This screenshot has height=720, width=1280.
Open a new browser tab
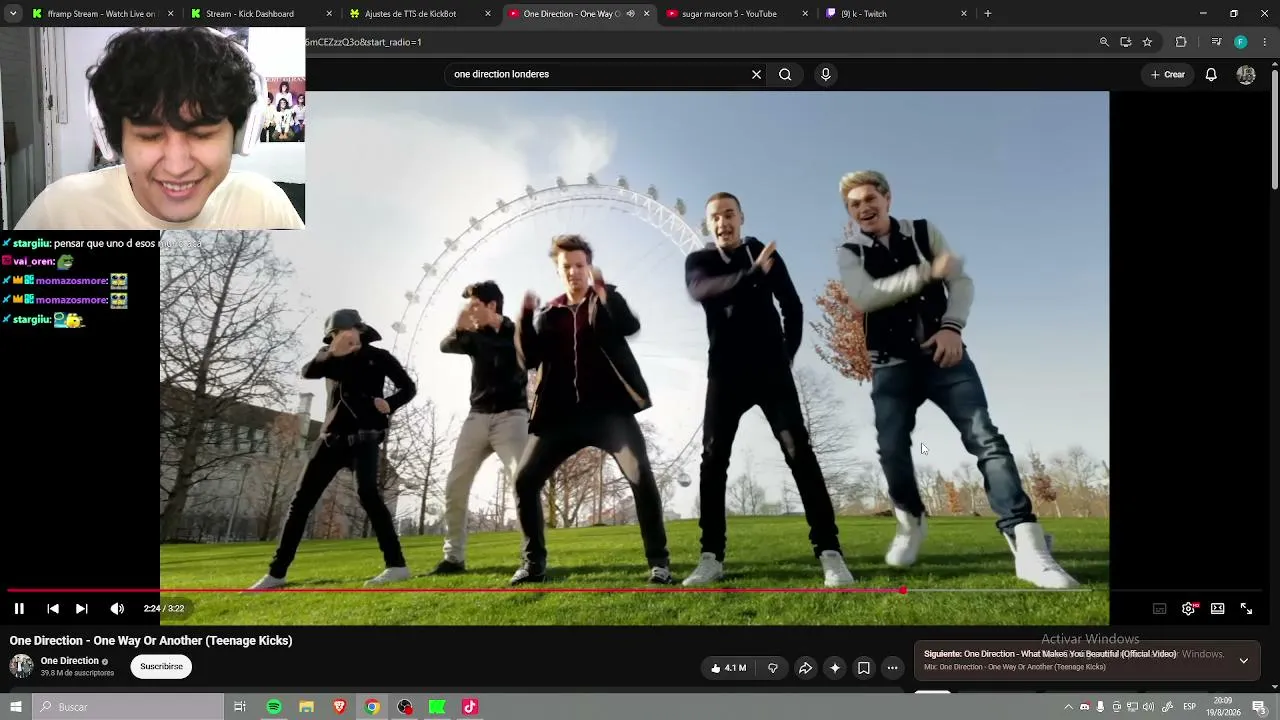click(988, 14)
